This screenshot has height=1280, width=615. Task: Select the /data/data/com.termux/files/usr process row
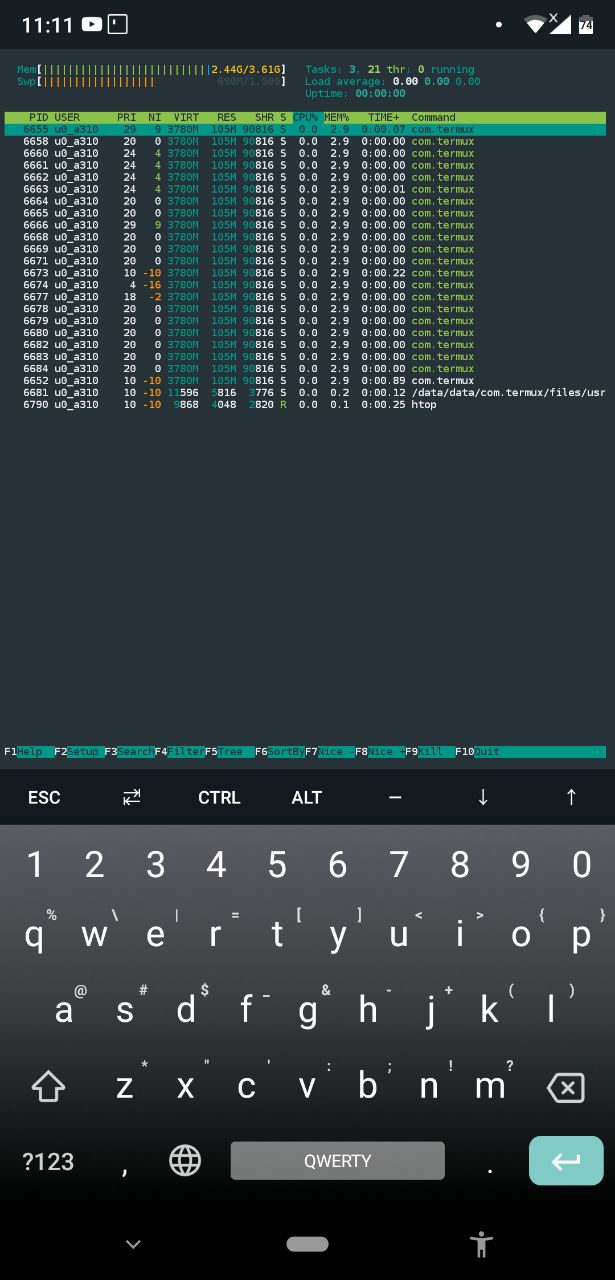click(305, 393)
